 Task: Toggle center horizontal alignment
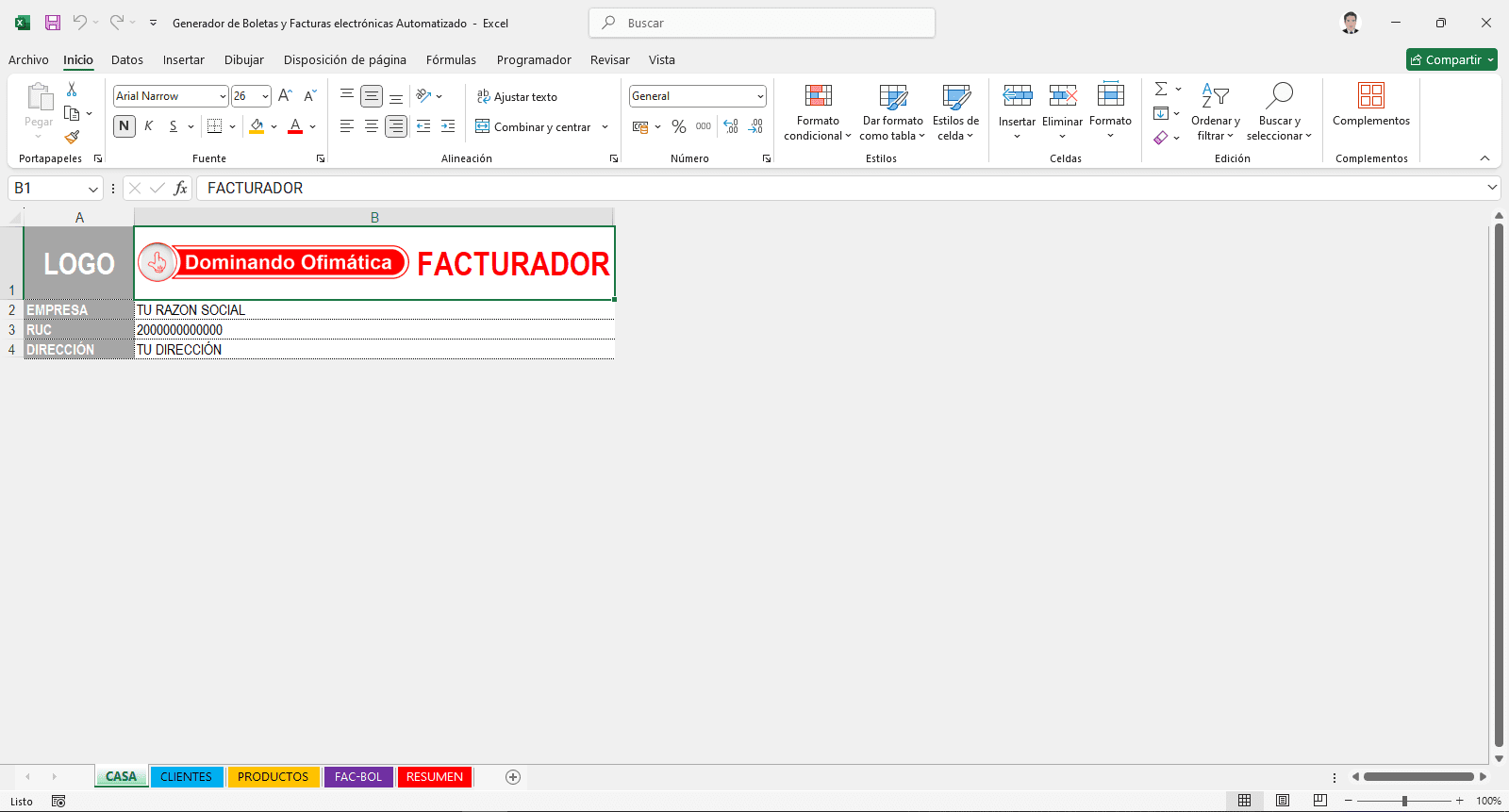point(372,126)
